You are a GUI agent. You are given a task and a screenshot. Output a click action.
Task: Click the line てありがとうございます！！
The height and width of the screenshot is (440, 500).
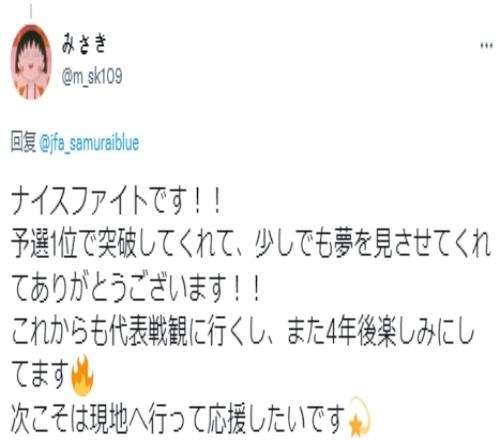(x=136, y=288)
